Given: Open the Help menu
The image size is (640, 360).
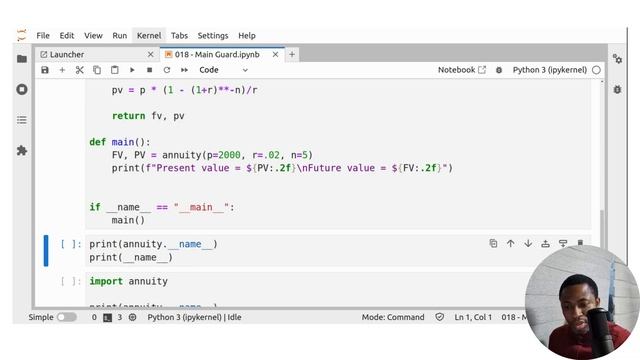Looking at the screenshot, I should (x=247, y=36).
